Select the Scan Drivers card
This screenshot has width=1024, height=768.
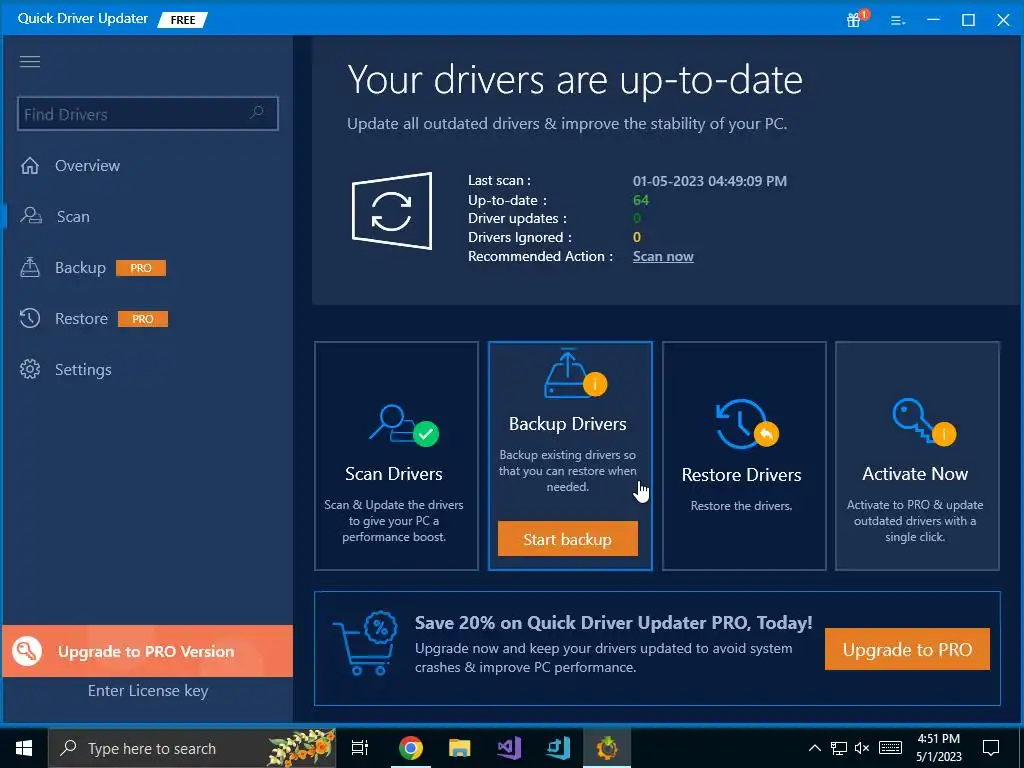[396, 456]
